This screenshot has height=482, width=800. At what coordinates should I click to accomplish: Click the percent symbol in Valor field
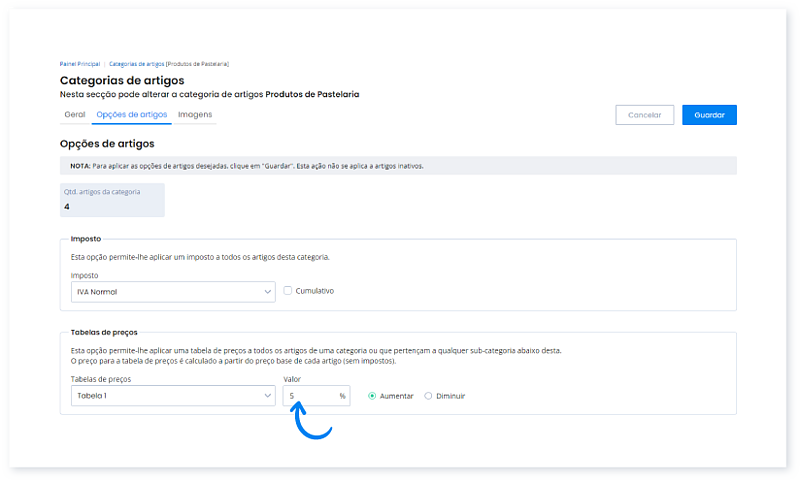click(342, 396)
